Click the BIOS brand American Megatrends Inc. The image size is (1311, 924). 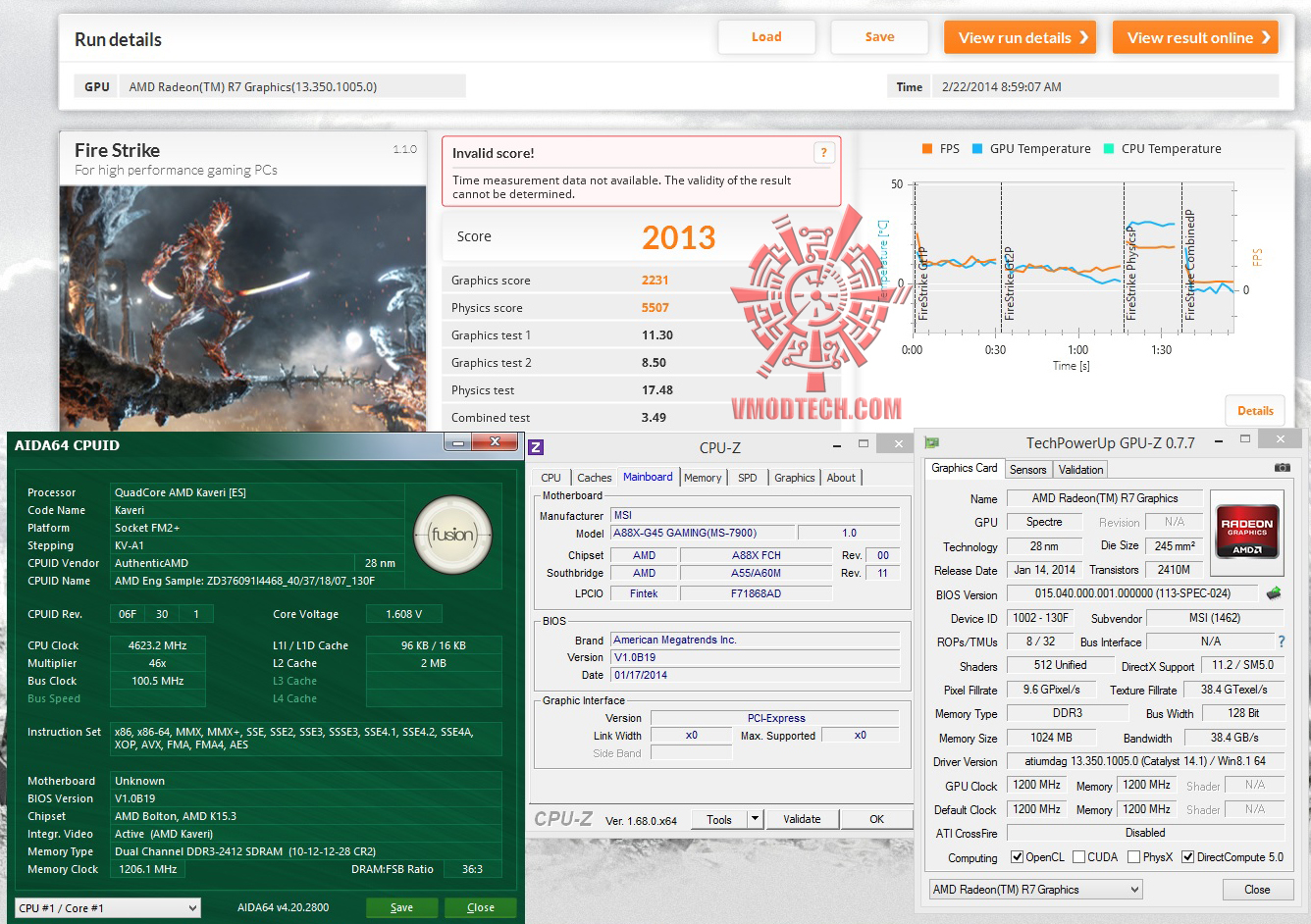pyautogui.click(x=755, y=640)
